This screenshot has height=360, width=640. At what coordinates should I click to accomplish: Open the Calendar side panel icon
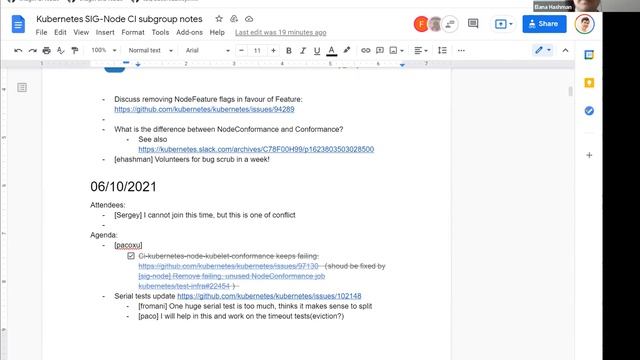[x=589, y=55]
